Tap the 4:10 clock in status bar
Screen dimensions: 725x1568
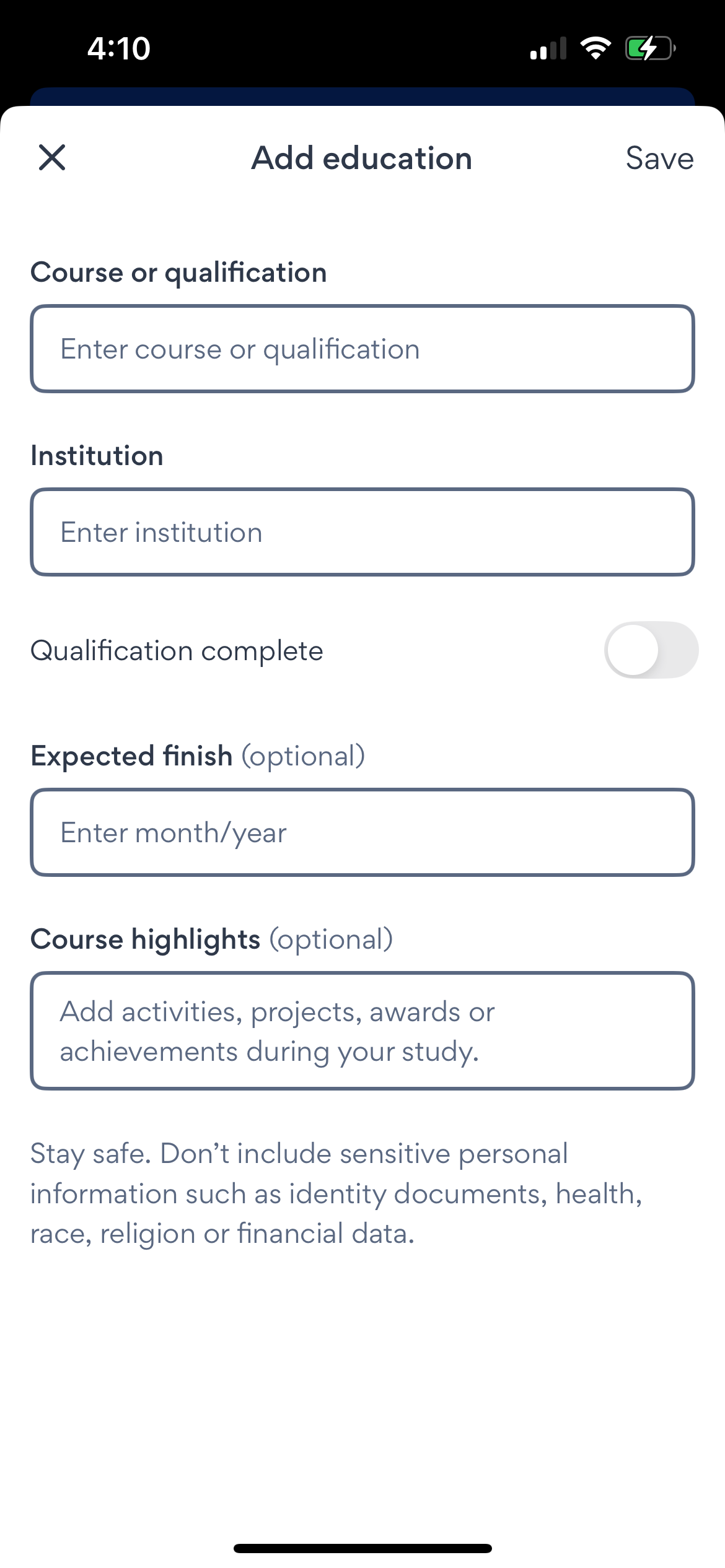click(x=119, y=48)
